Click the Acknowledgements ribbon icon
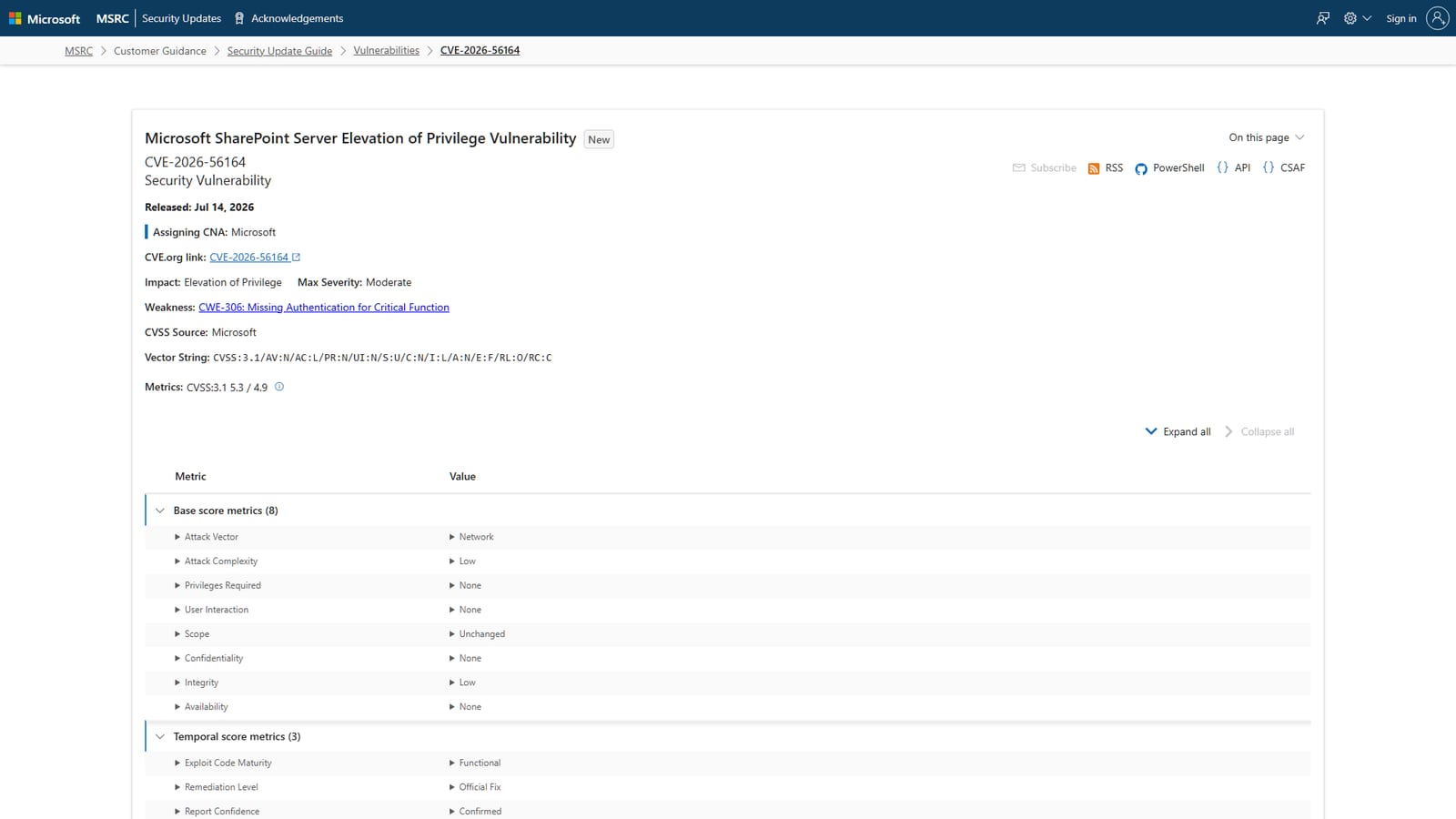This screenshot has height=819, width=1456. coord(239,18)
